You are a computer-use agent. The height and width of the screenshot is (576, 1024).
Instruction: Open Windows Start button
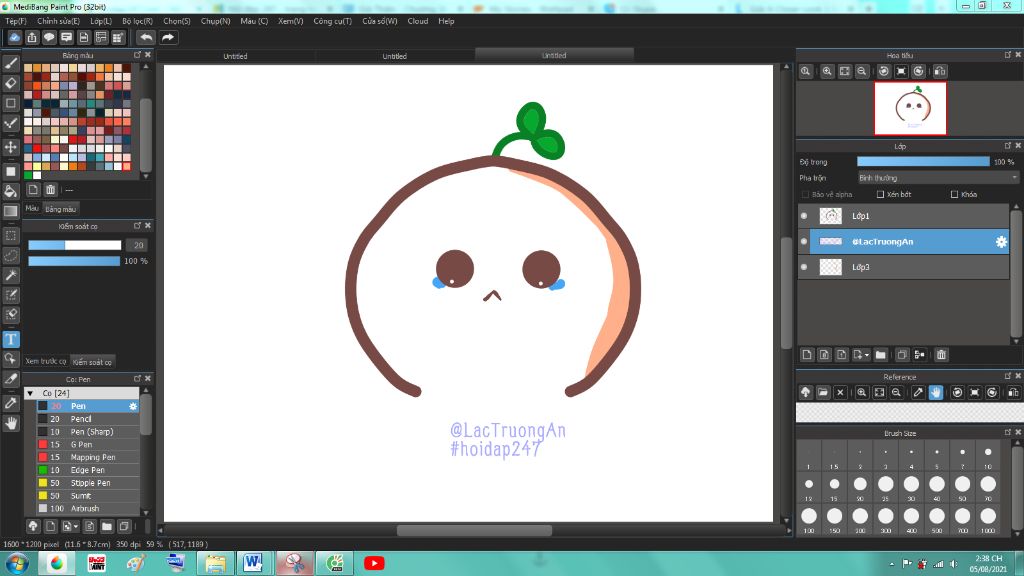[x=17, y=563]
